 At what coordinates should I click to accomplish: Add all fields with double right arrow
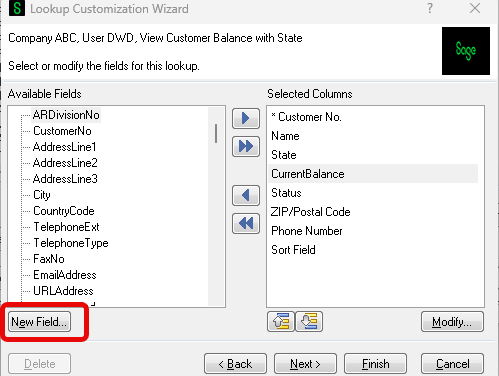[246, 146]
